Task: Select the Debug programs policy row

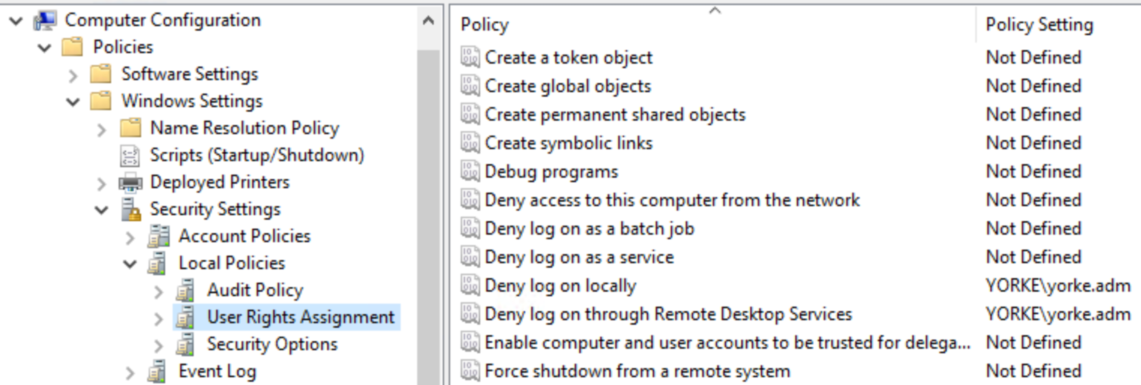Action: coord(552,172)
